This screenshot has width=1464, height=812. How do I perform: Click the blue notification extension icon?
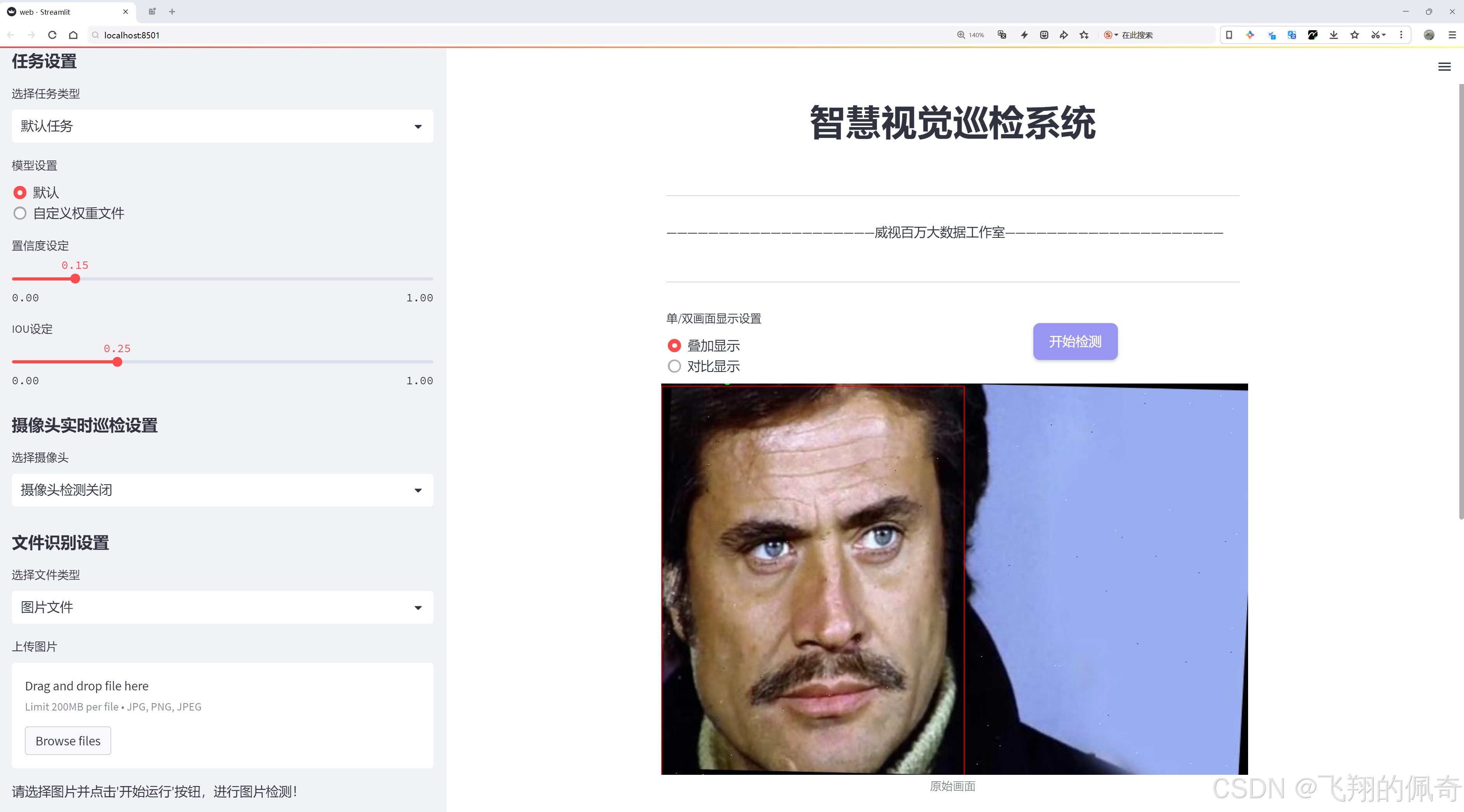point(1271,34)
